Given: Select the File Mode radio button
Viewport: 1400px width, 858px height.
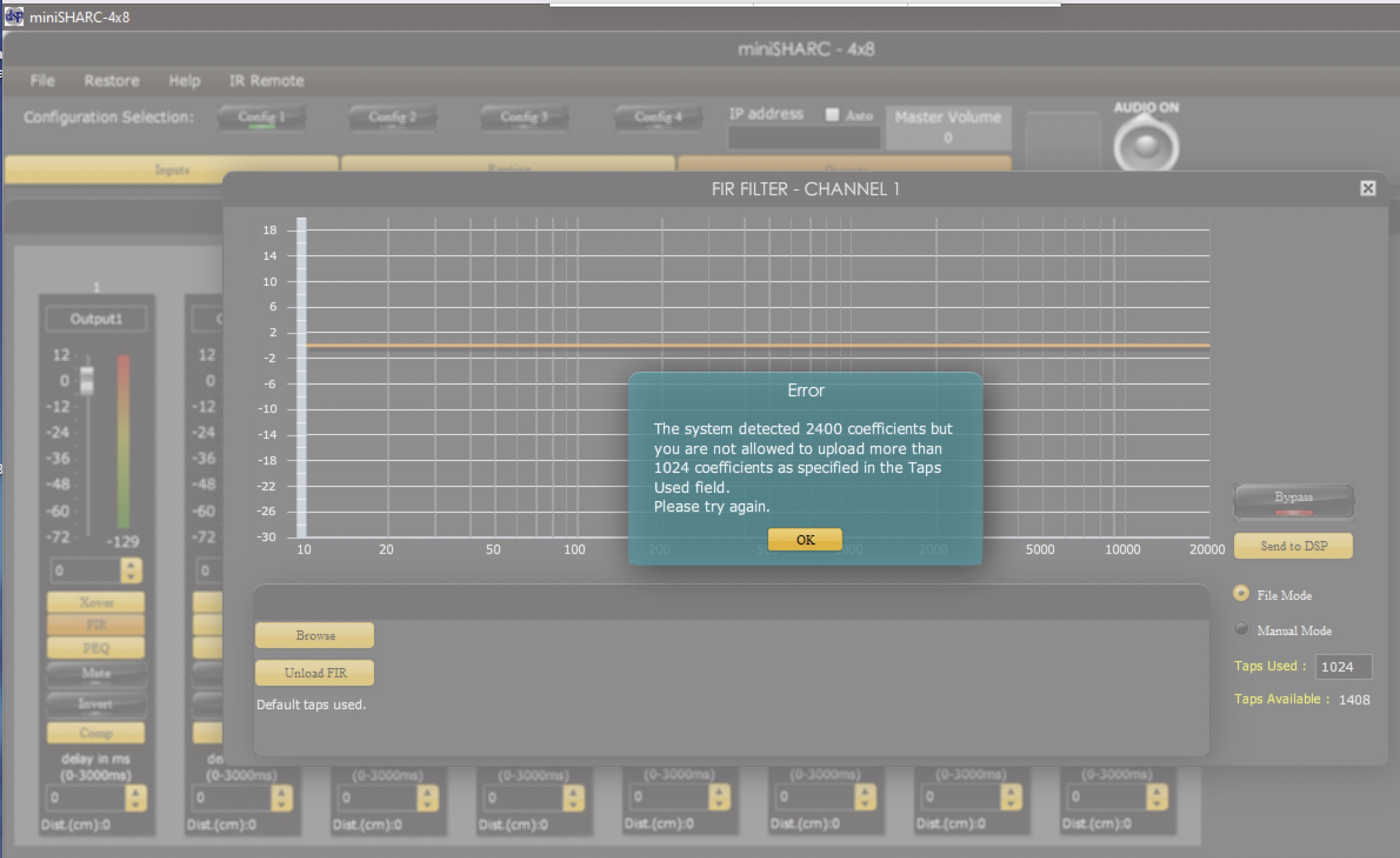Looking at the screenshot, I should coord(1241,594).
